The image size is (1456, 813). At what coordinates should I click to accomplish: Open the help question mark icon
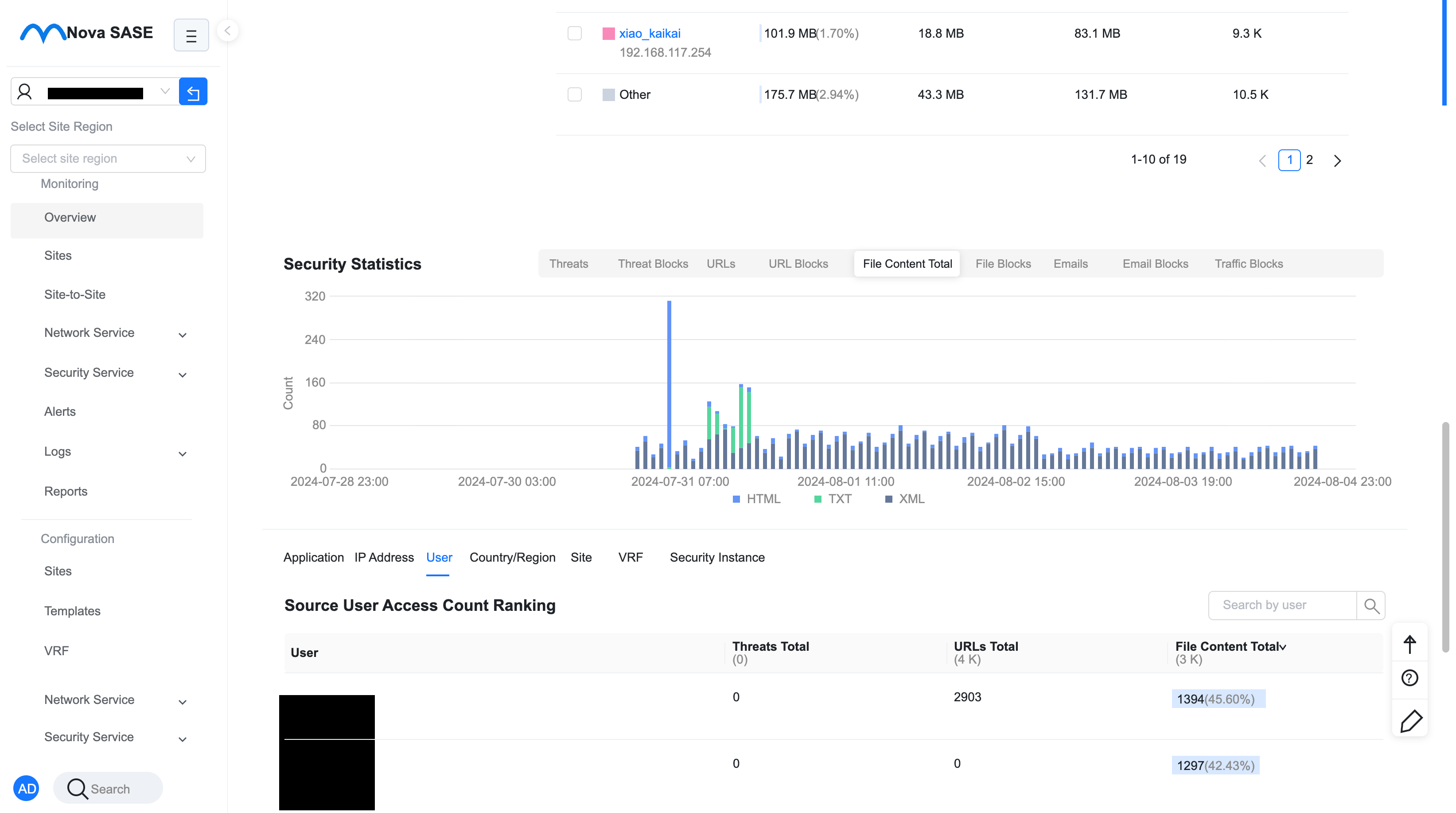point(1409,678)
